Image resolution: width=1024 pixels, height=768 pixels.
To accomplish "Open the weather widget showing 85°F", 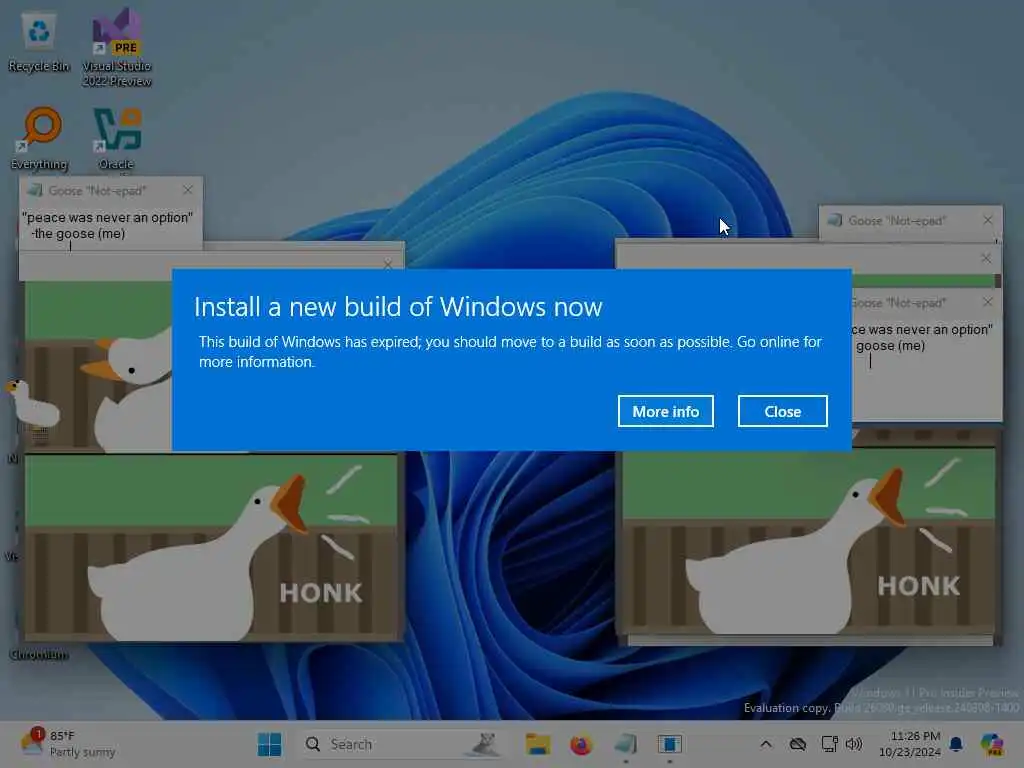I will click(68, 743).
